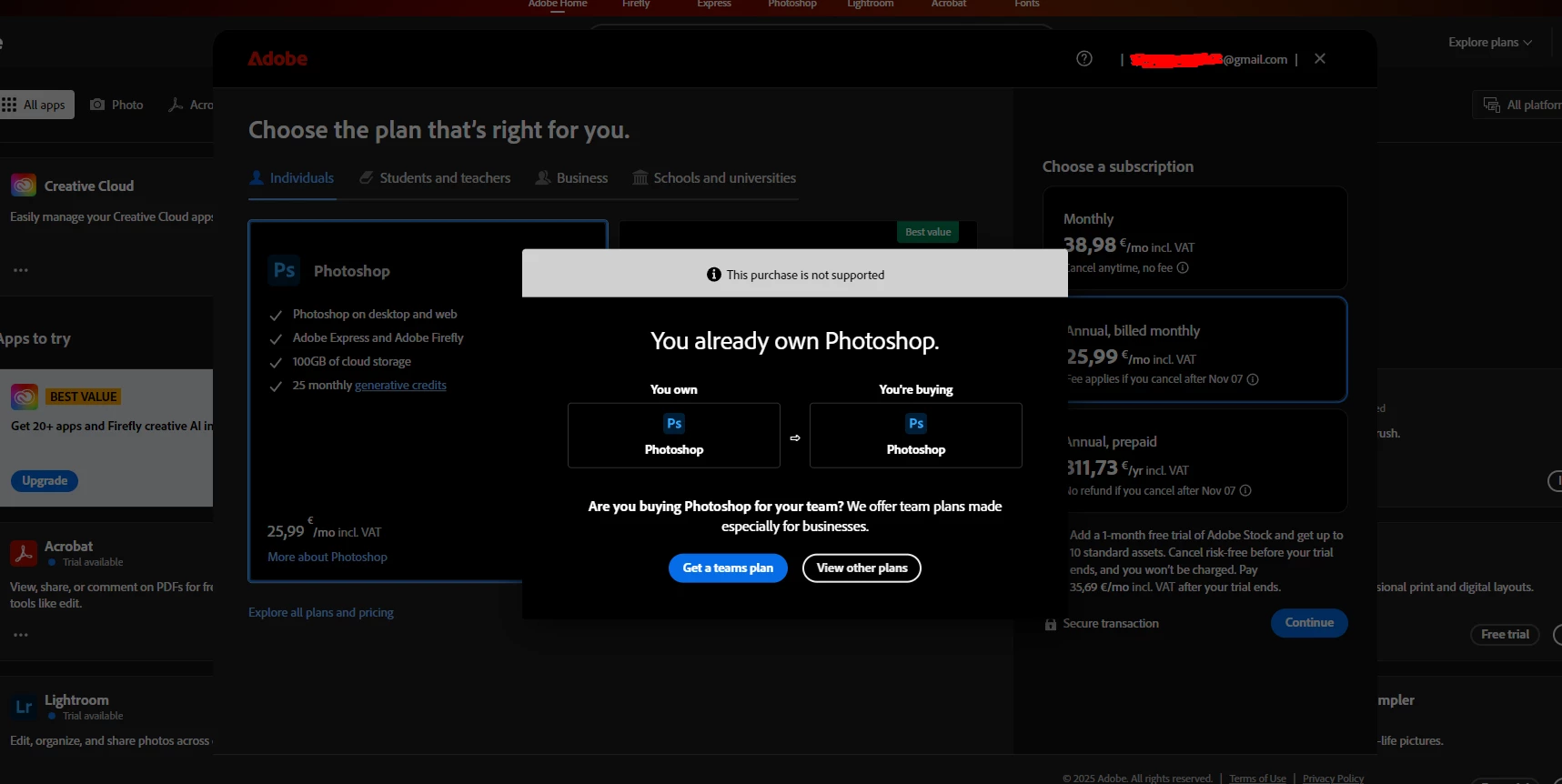Select the Monthly subscription option
Viewport: 1562px width, 784px height.
click(1194, 238)
